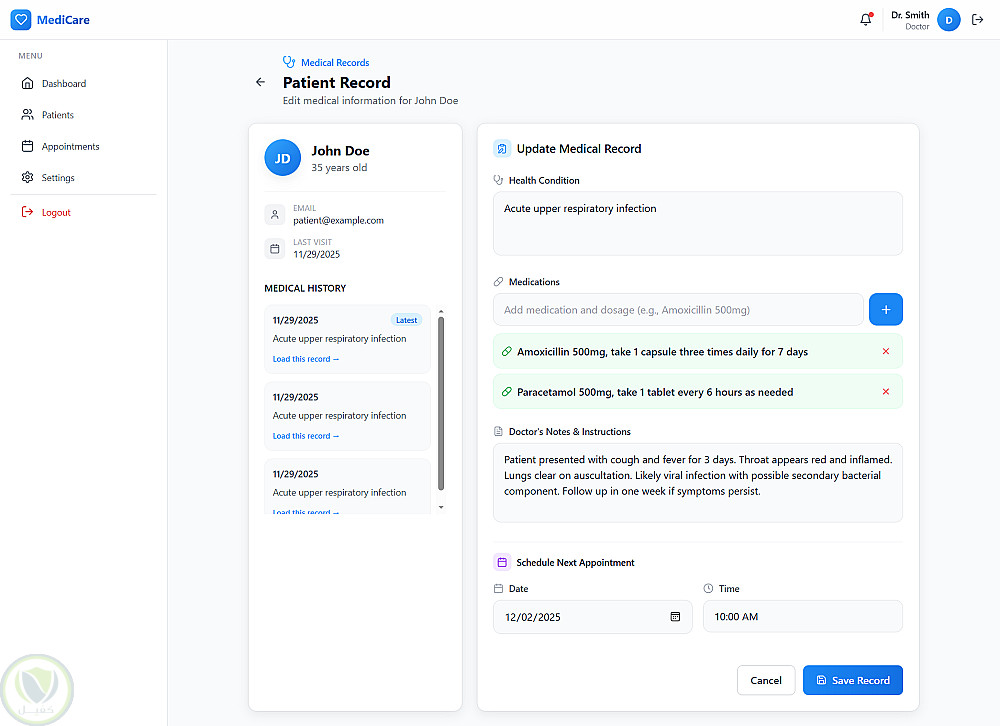Click the MediCare heart logo
Screen dimensions: 1000x726
21,20
